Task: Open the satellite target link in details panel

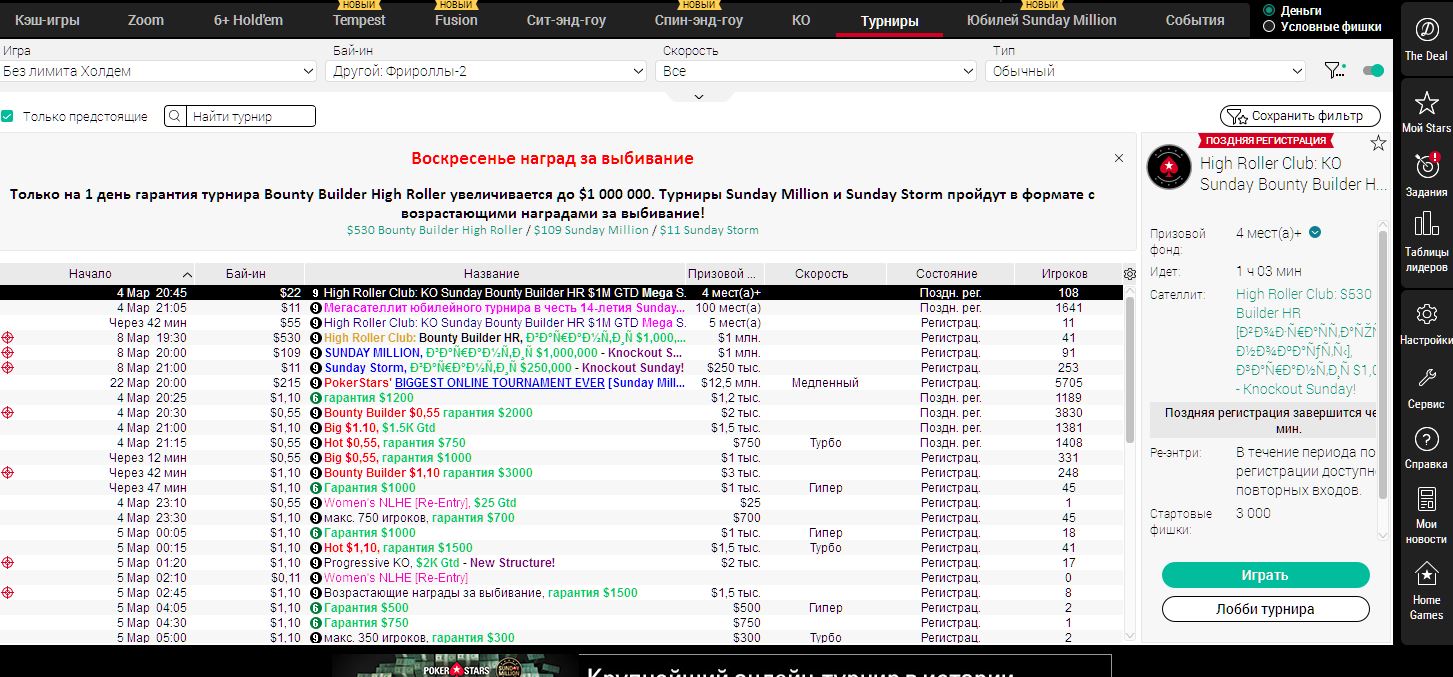Action: click(x=1306, y=341)
